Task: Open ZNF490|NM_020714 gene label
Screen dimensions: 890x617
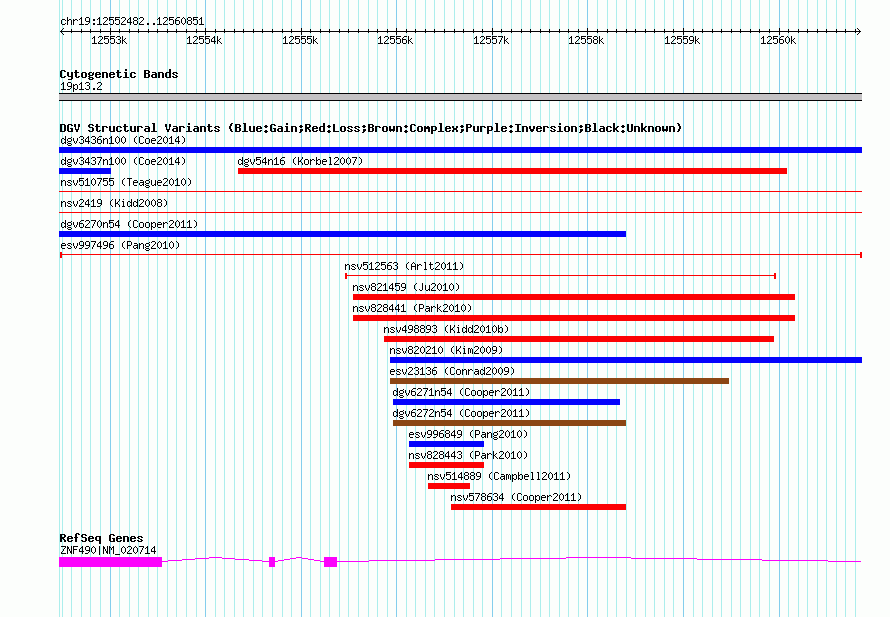Action: [x=108, y=550]
